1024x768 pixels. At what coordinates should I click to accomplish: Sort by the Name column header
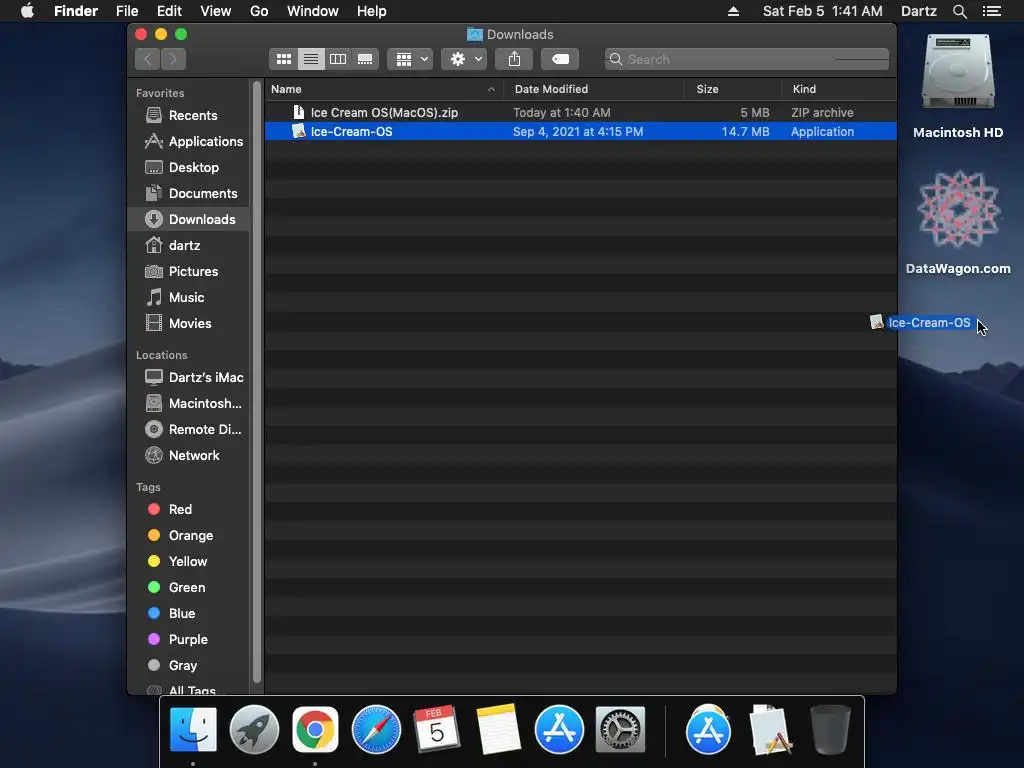[383, 89]
